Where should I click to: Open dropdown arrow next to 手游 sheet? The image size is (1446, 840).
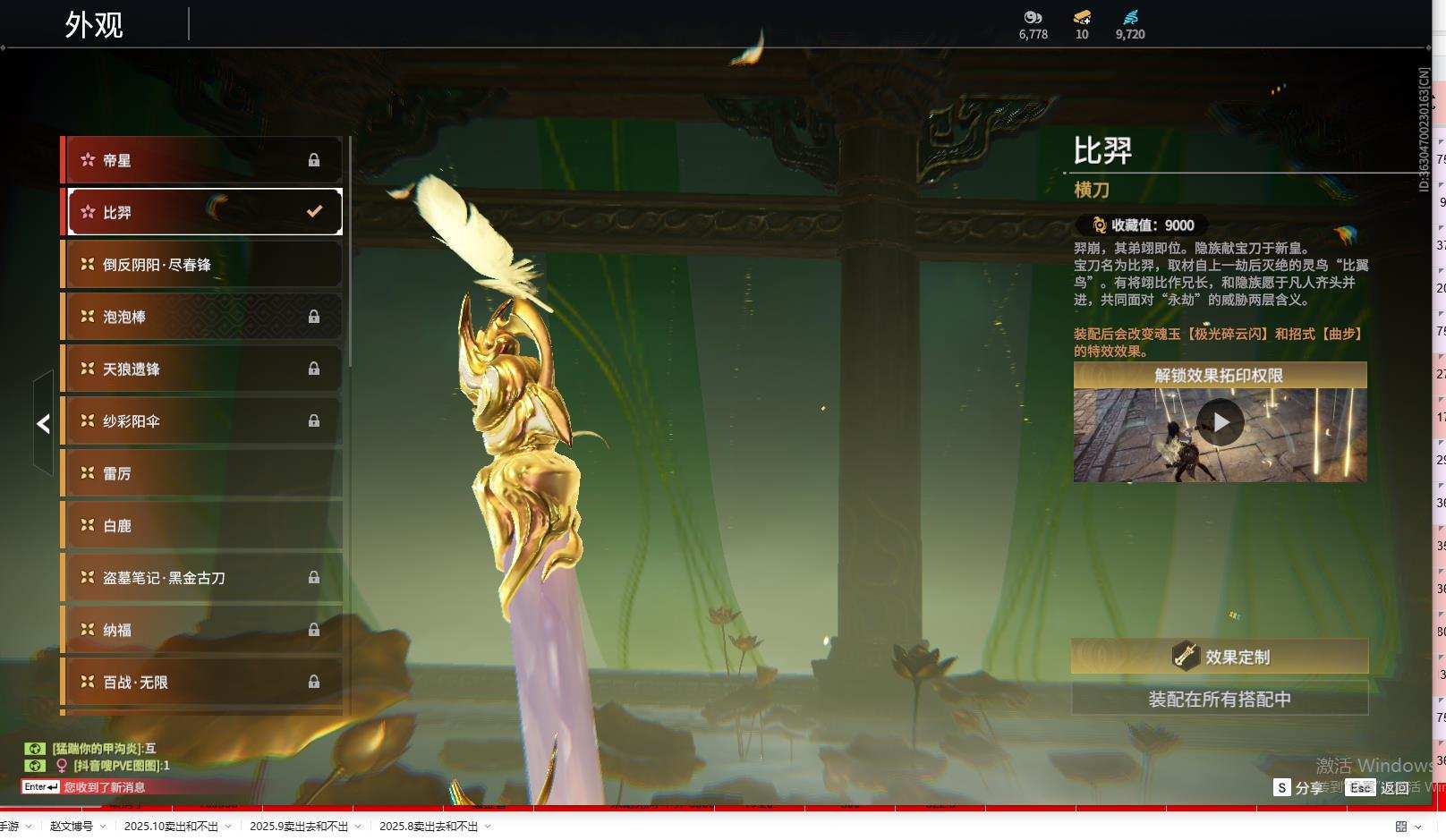tap(29, 827)
